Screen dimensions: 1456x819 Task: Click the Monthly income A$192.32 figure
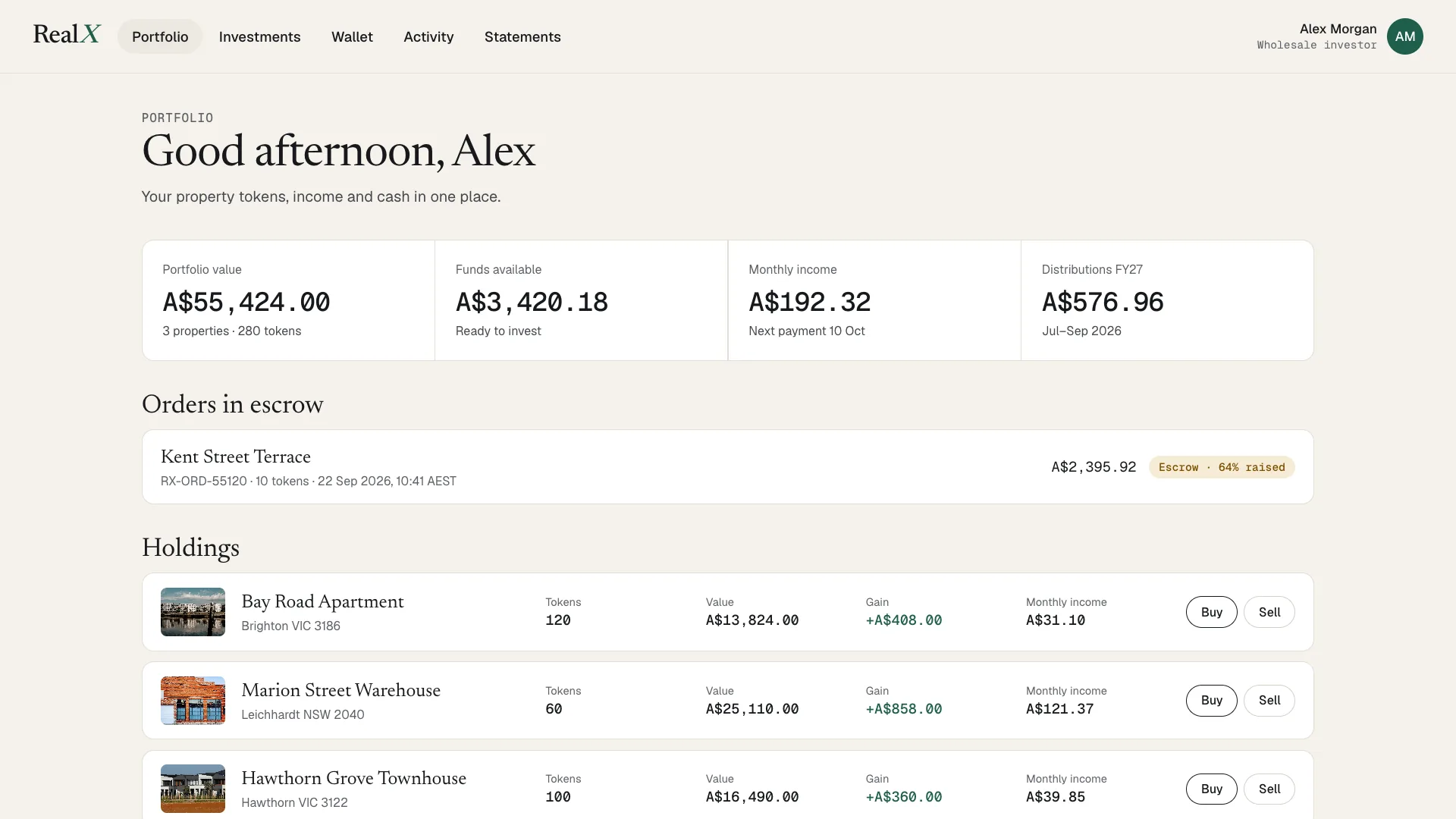point(809,302)
